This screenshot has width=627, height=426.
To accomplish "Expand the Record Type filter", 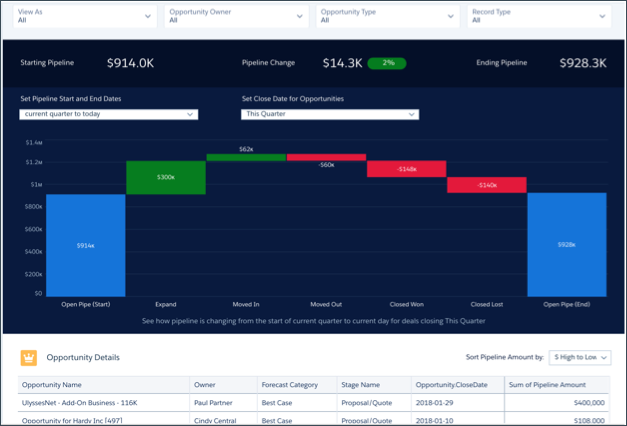I will point(539,15).
